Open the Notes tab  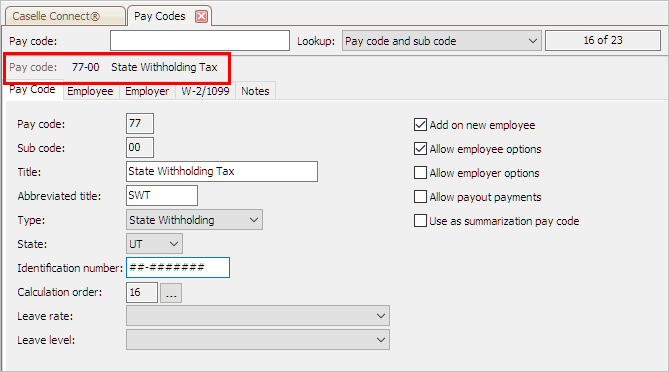(x=255, y=91)
